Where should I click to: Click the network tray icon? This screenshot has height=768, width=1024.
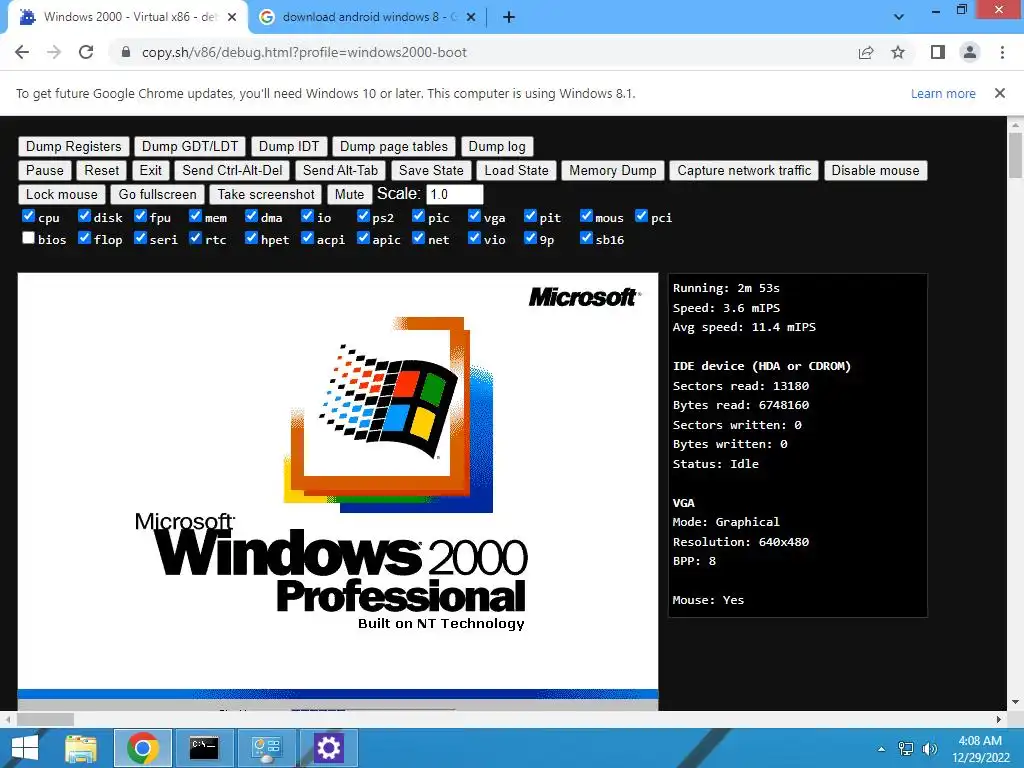(x=906, y=749)
